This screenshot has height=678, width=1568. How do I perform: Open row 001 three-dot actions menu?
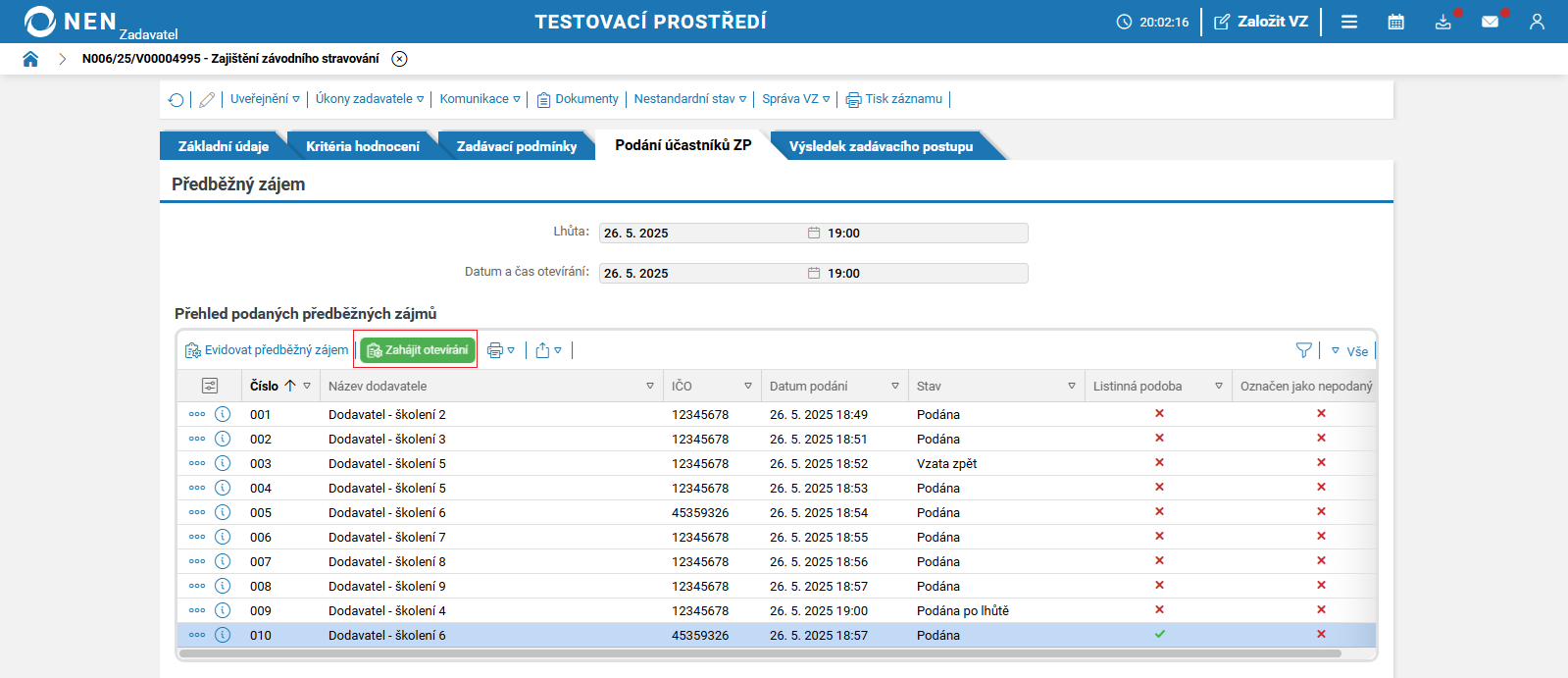pyautogui.click(x=197, y=414)
